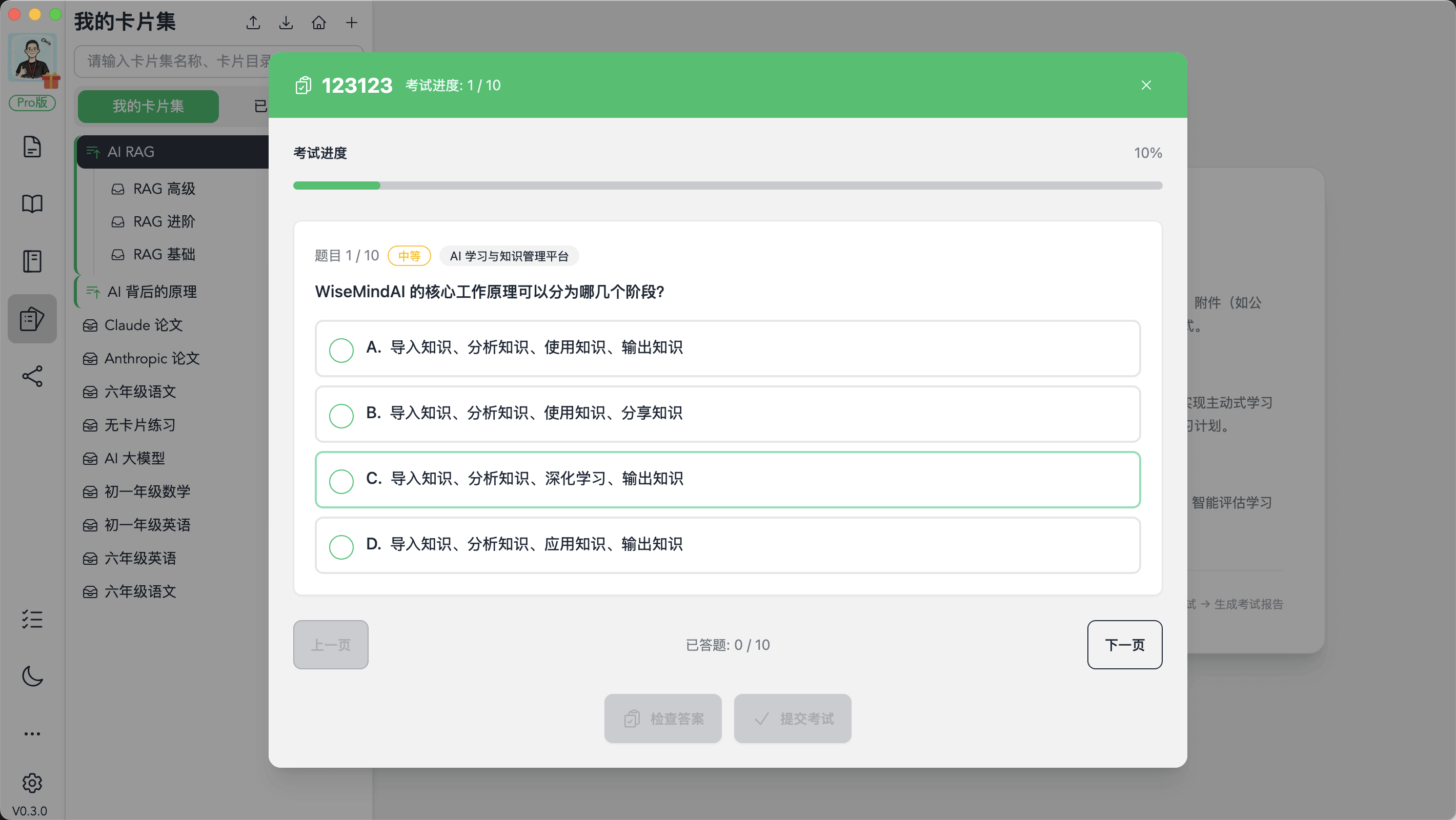Image resolution: width=1456 pixels, height=820 pixels.
Task: Click the download icon next to upload
Action: [286, 23]
